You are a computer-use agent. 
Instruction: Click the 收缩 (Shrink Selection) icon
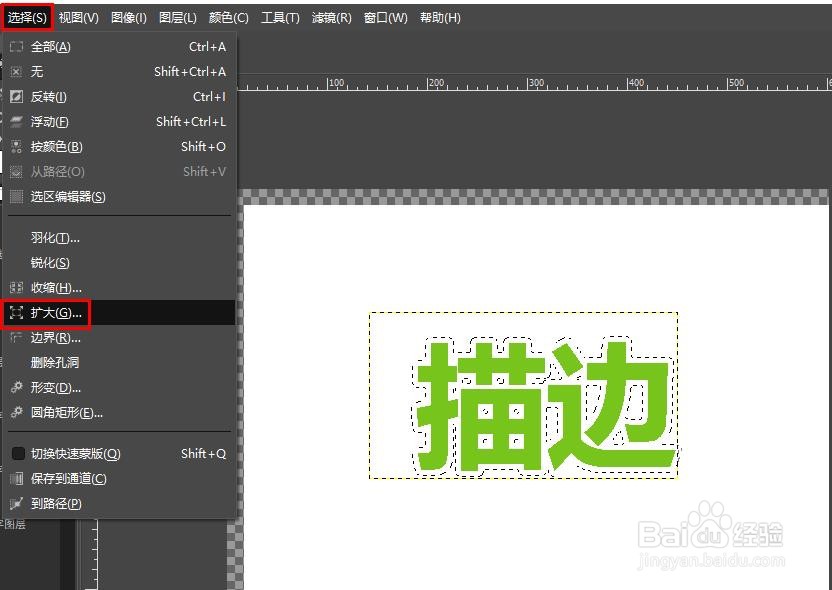click(16, 287)
